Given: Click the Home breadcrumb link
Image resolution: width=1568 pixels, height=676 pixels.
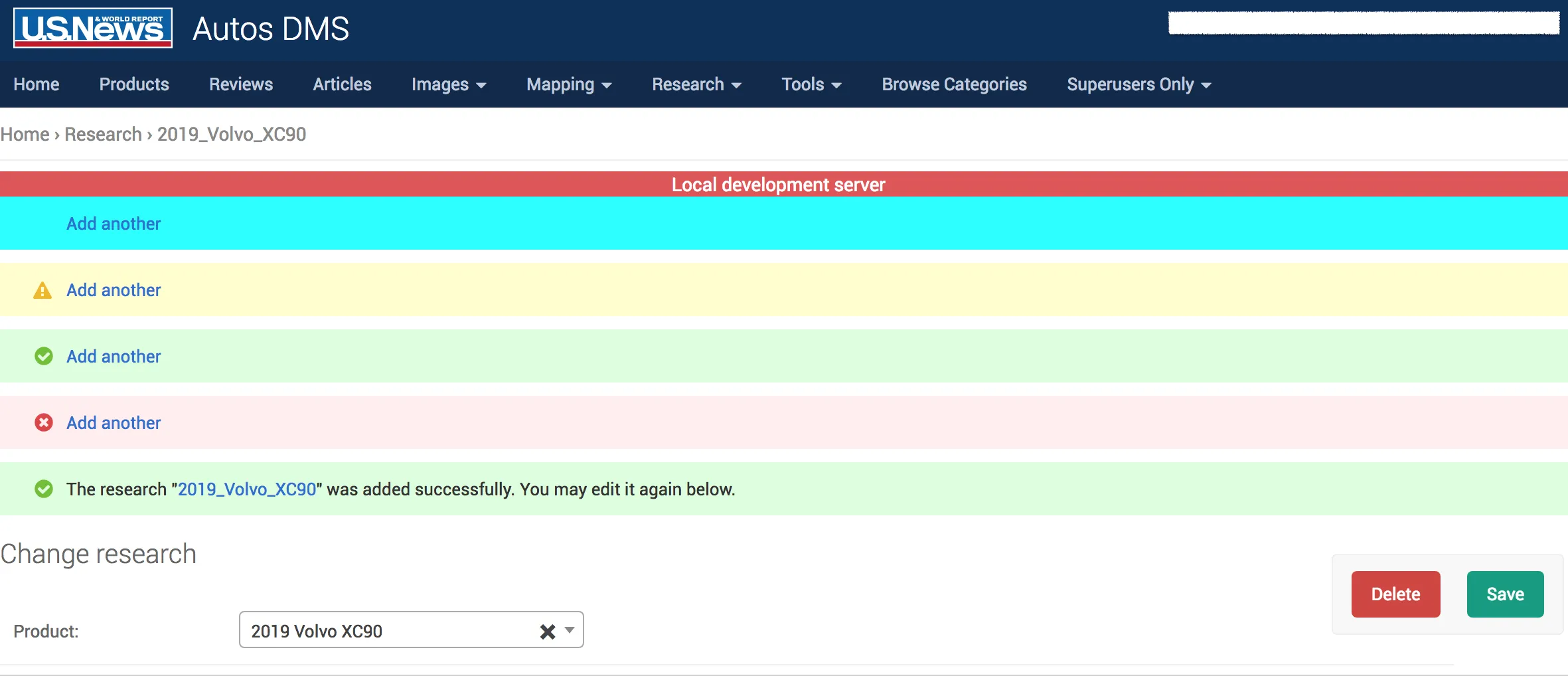Looking at the screenshot, I should [x=25, y=134].
